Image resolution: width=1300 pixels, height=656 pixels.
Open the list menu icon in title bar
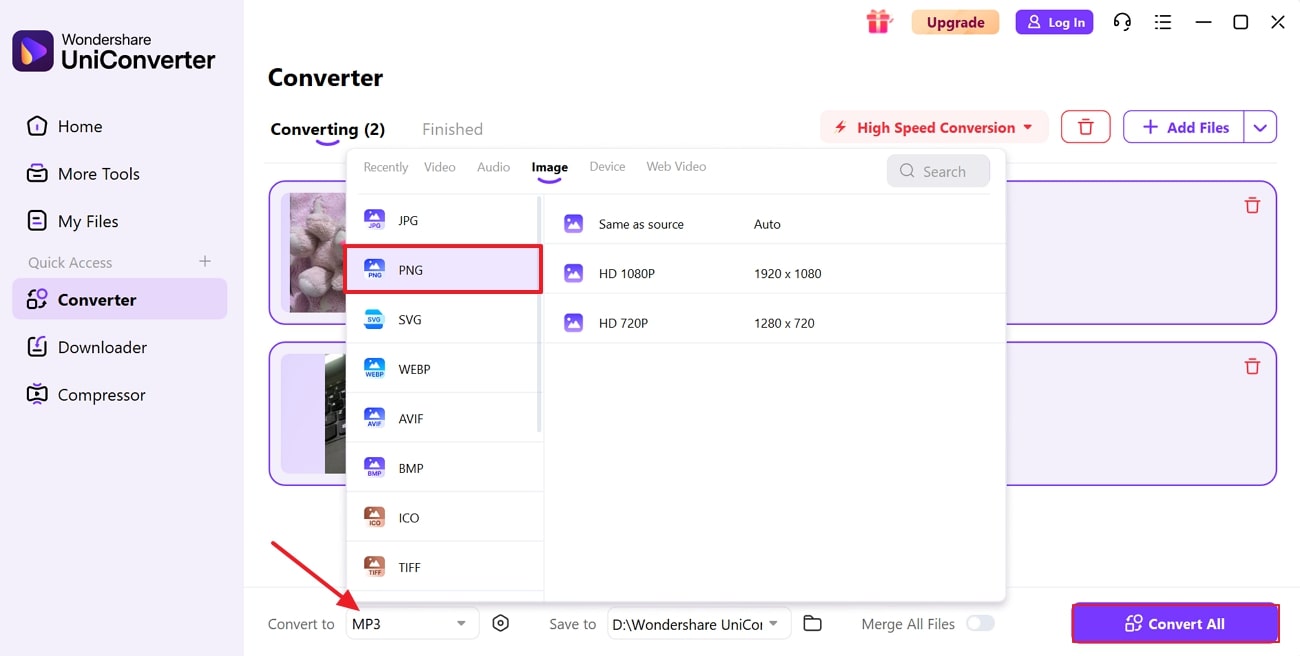[1163, 22]
